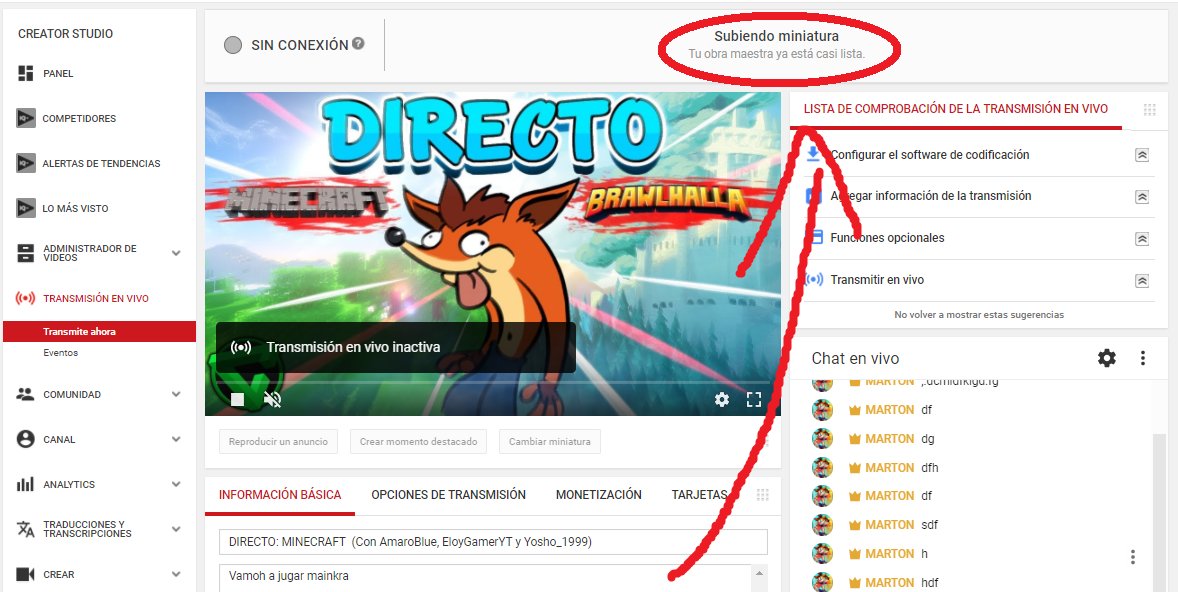Click the Administrador de Videos icon
This screenshot has width=1178, height=592.
coord(26,253)
